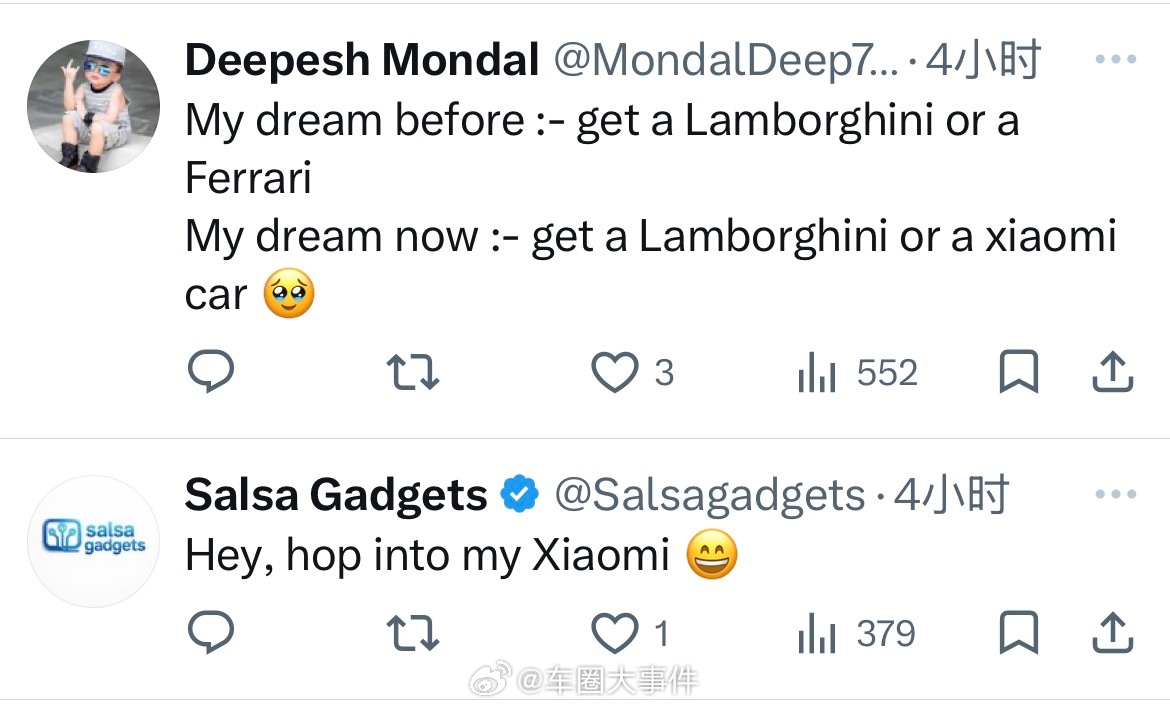Retweet the Salsa Gadgets reply
The image size is (1170, 708).
pyautogui.click(x=412, y=633)
